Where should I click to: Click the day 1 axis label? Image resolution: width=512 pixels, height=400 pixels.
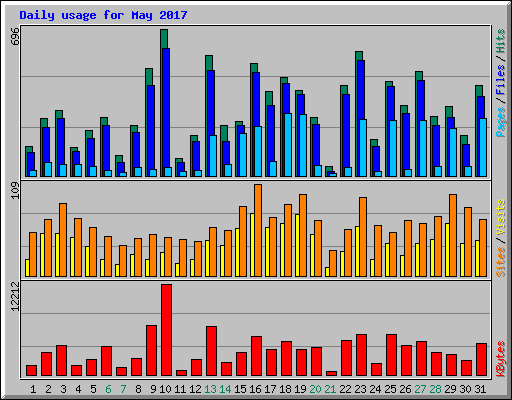coord(33,389)
